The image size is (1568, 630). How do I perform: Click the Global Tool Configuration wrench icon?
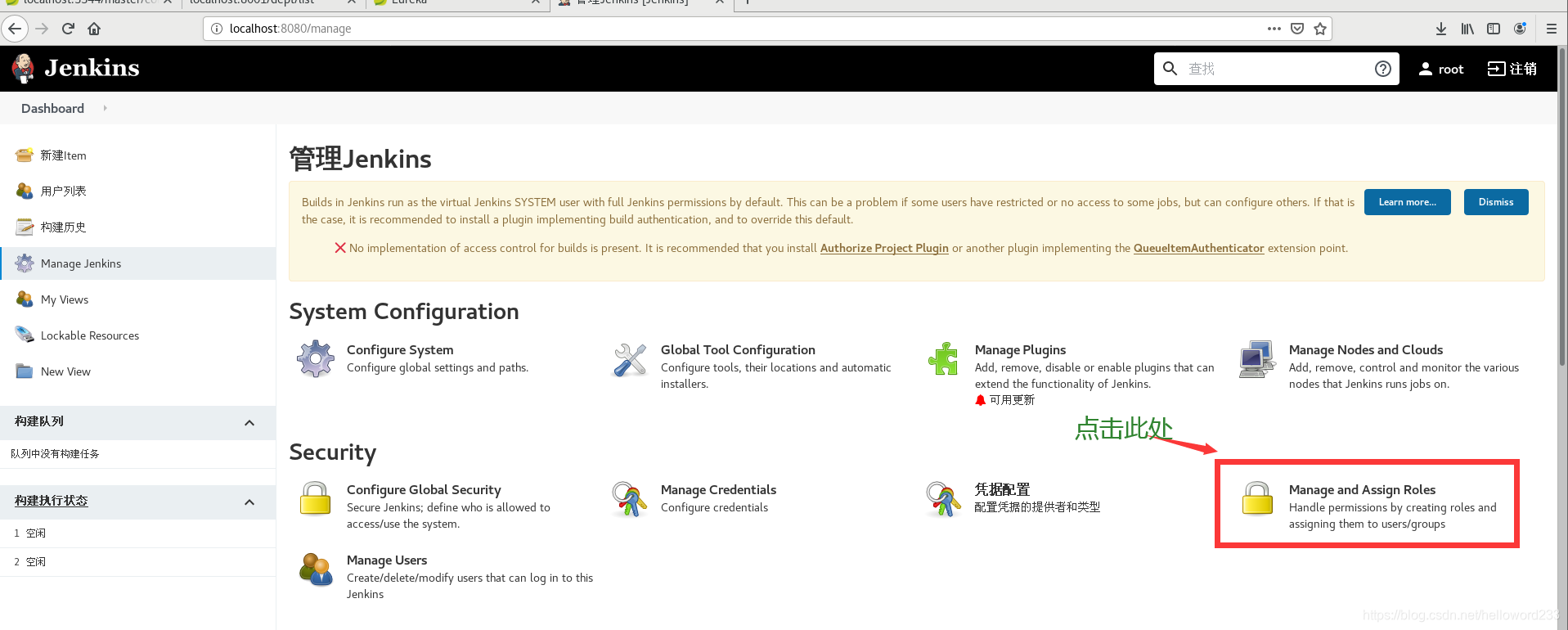click(630, 359)
